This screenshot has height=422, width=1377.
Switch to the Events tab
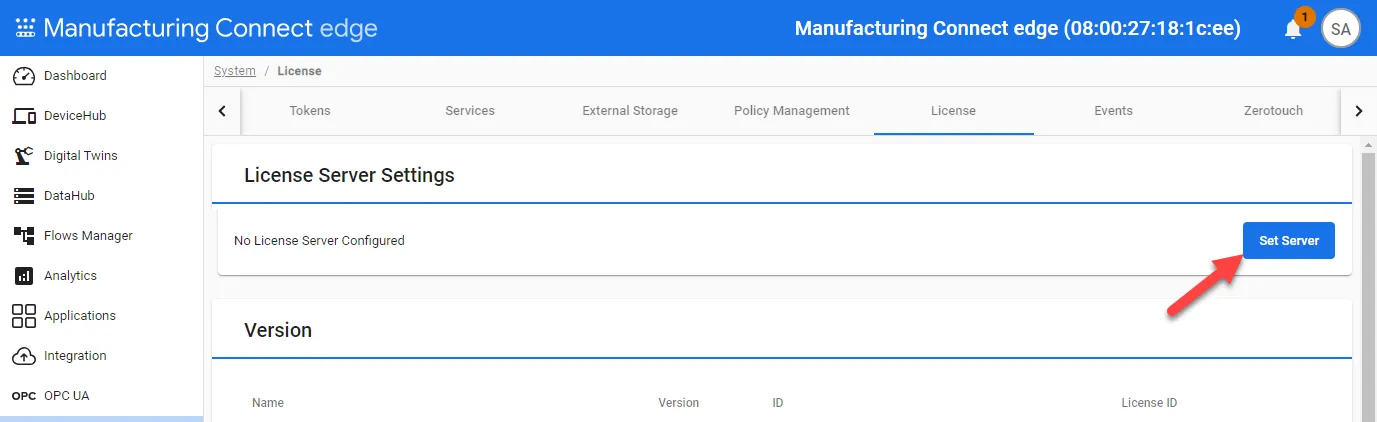[x=1113, y=111]
